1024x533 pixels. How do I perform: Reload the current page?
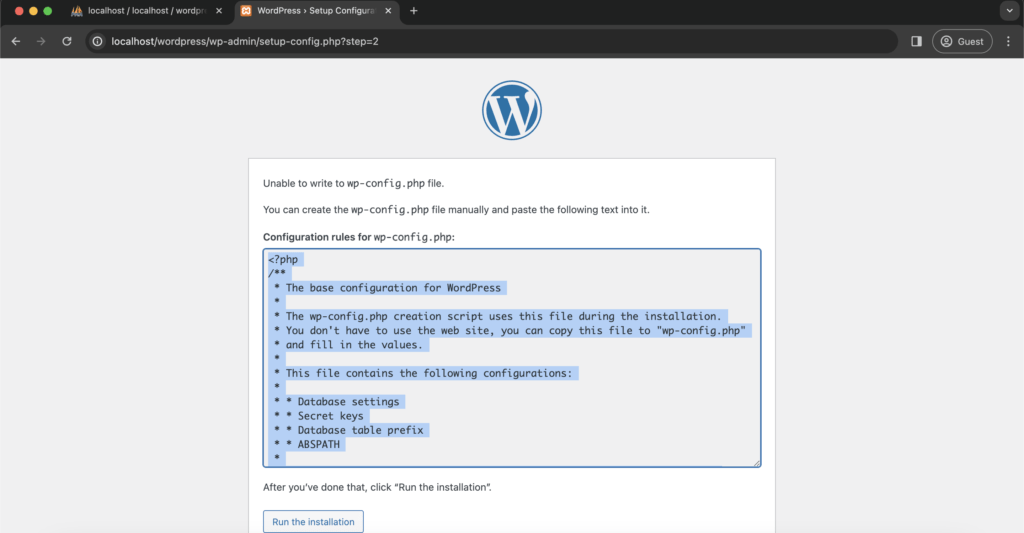(x=67, y=41)
